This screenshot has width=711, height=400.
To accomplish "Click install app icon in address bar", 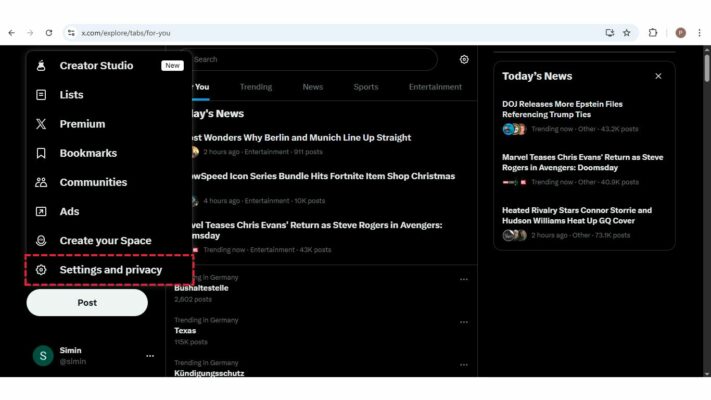I will pos(609,33).
